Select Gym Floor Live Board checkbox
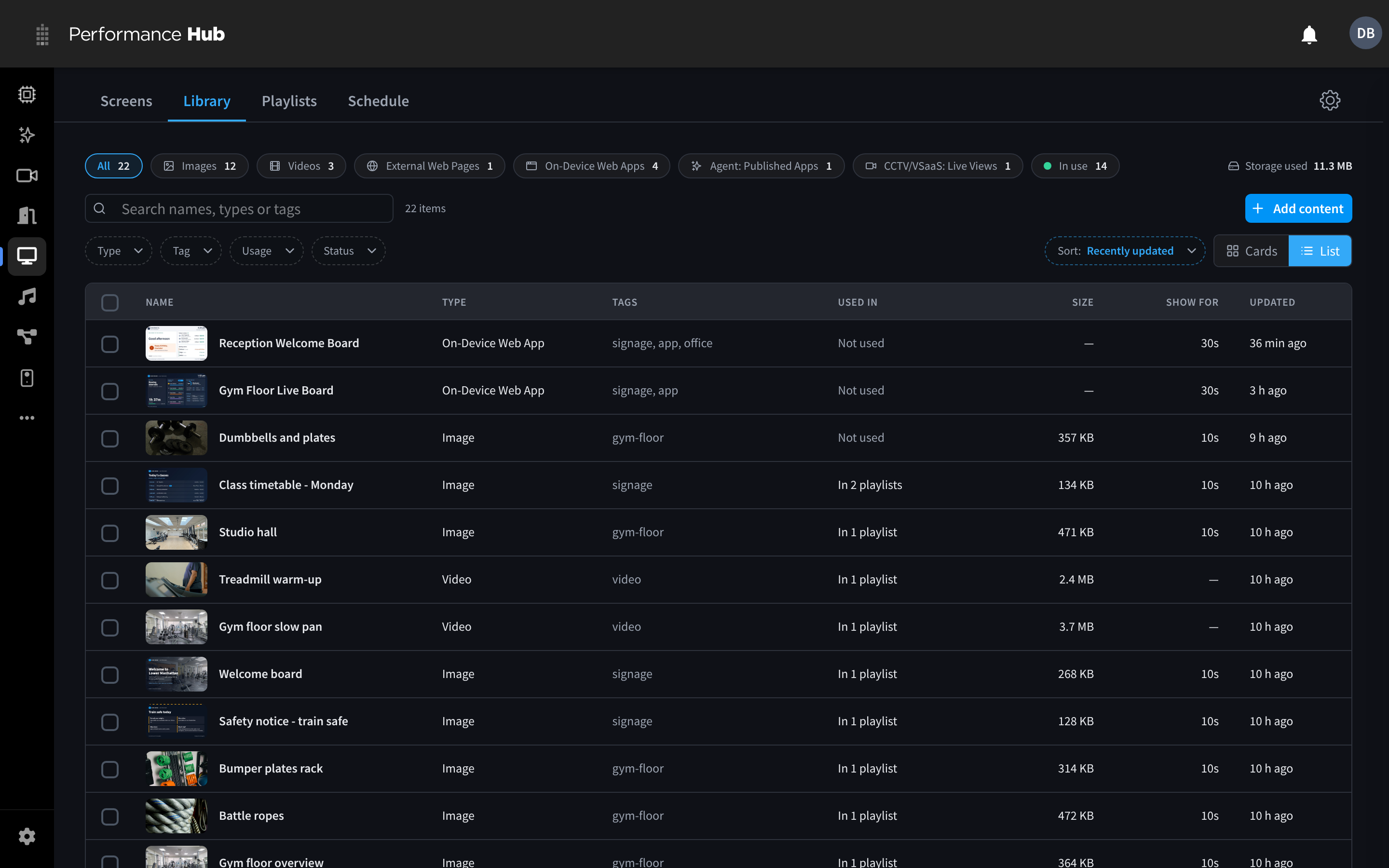Screen dimensions: 1389x868 click(109, 391)
